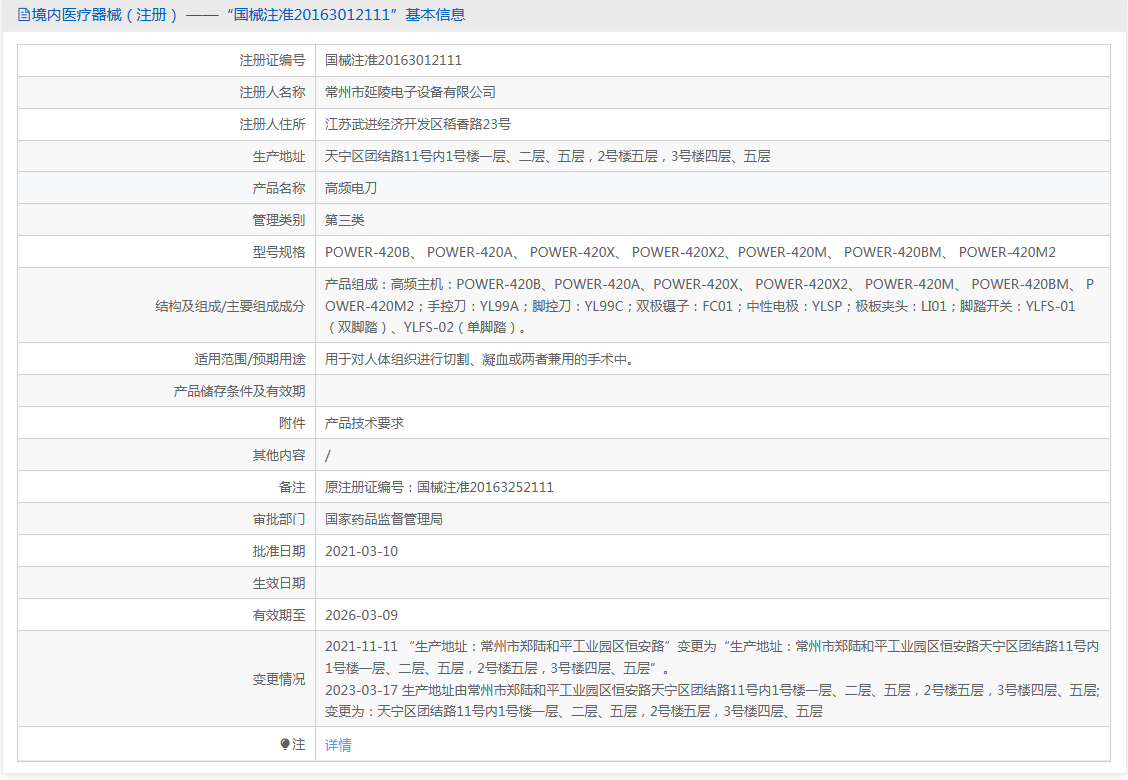Select the 国家药品监督管理局 value
This screenshot has height=780, width=1128.
click(384, 520)
